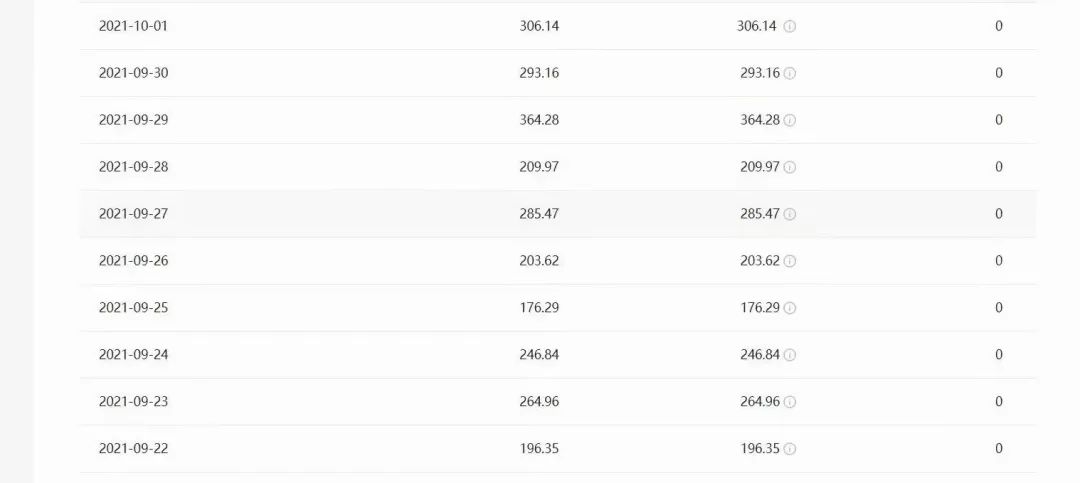Click the info icon beside 246.84
1080x483 pixels.
pos(790,355)
